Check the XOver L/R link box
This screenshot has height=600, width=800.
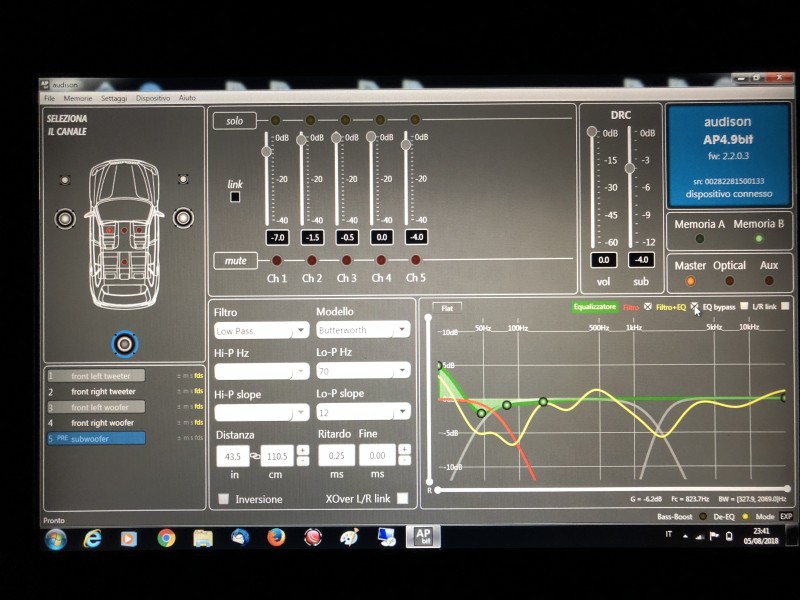[403, 498]
